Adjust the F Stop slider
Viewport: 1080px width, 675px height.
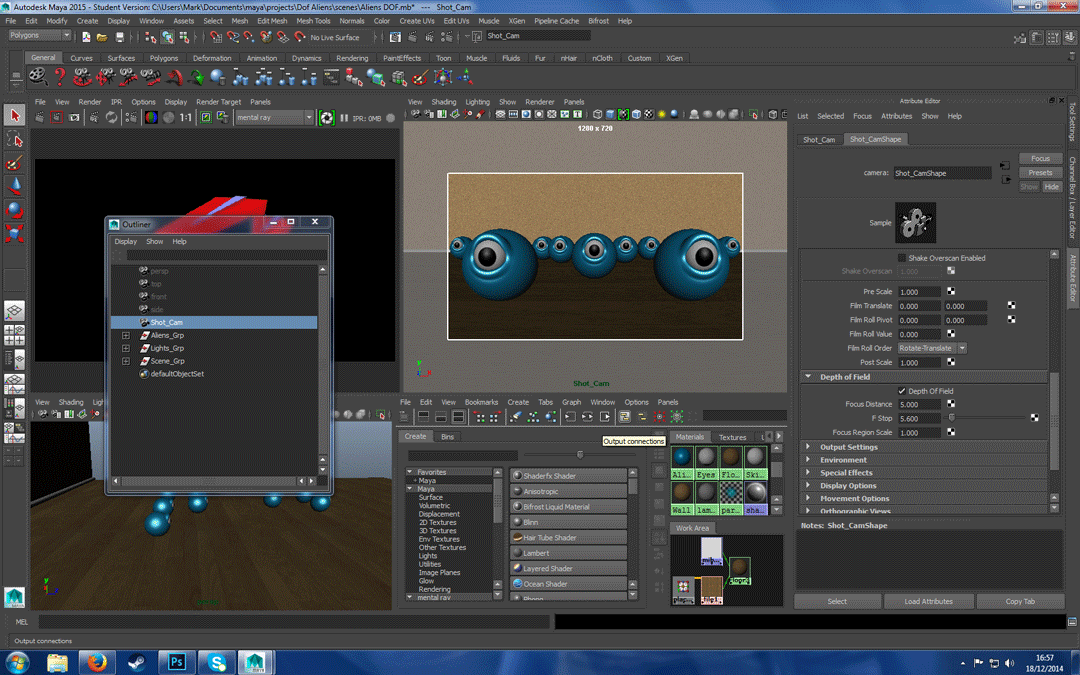pyautogui.click(x=950, y=418)
